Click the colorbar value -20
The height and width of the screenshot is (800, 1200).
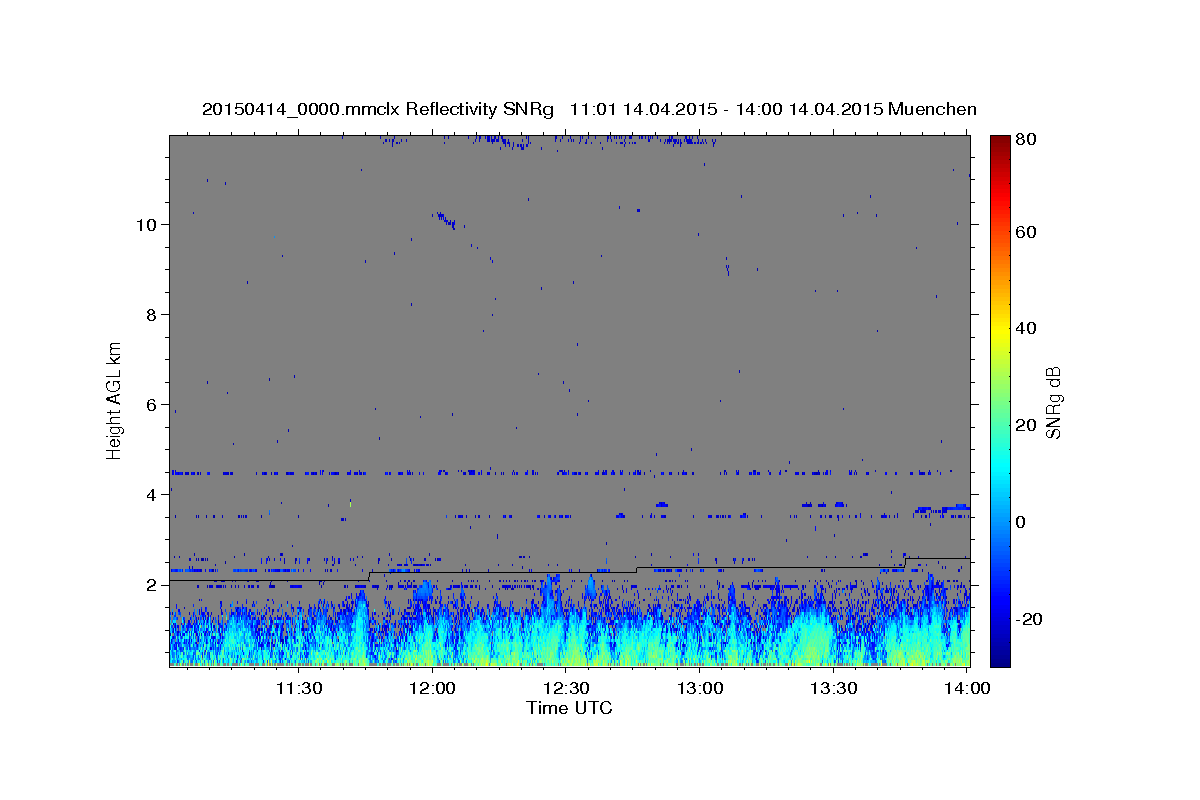(x=1032, y=619)
